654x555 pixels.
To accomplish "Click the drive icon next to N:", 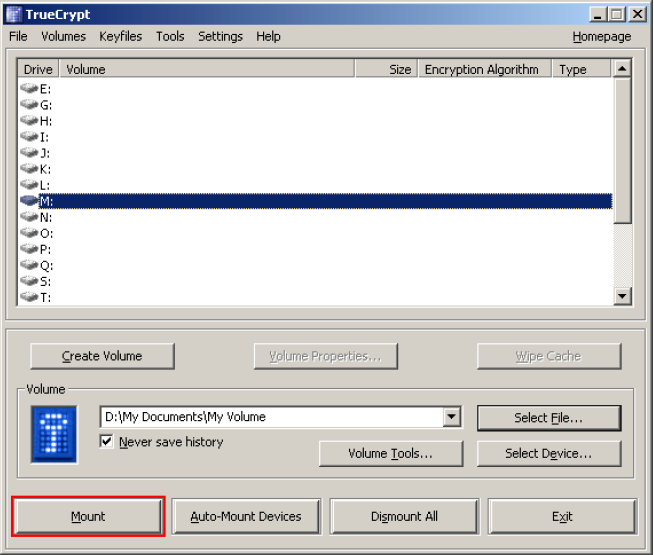I will [29, 216].
